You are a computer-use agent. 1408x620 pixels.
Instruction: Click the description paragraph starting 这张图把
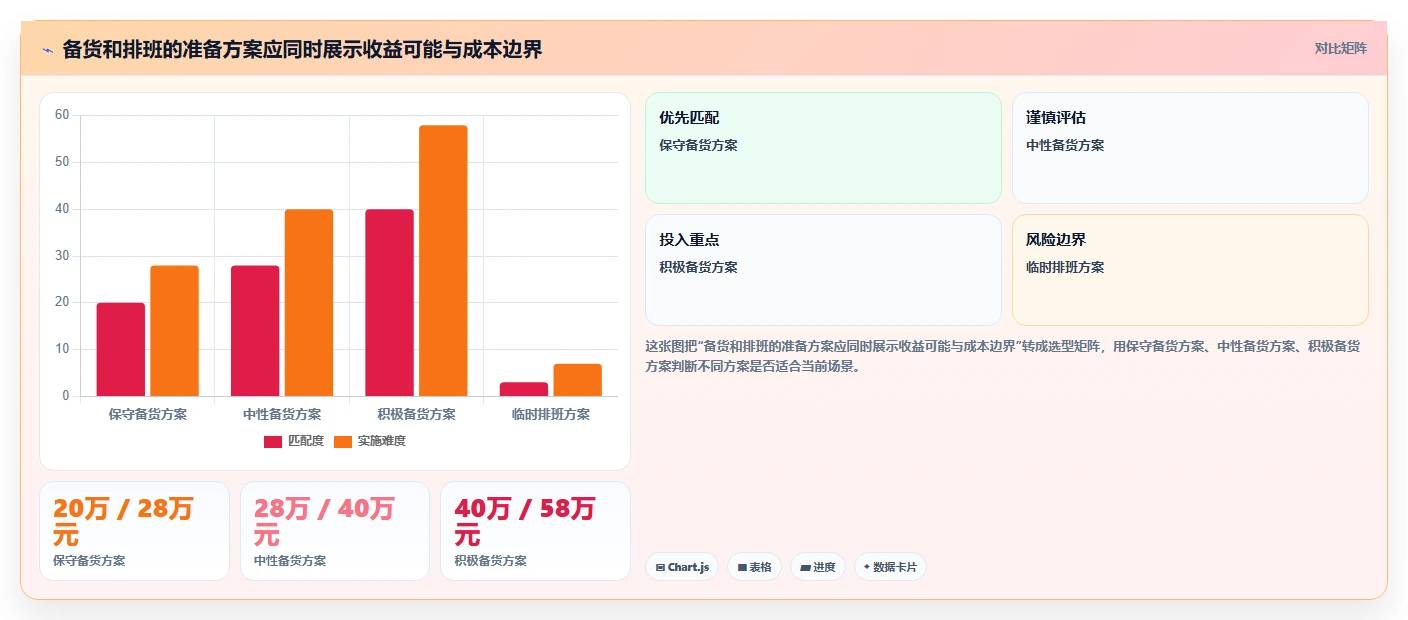1002,356
